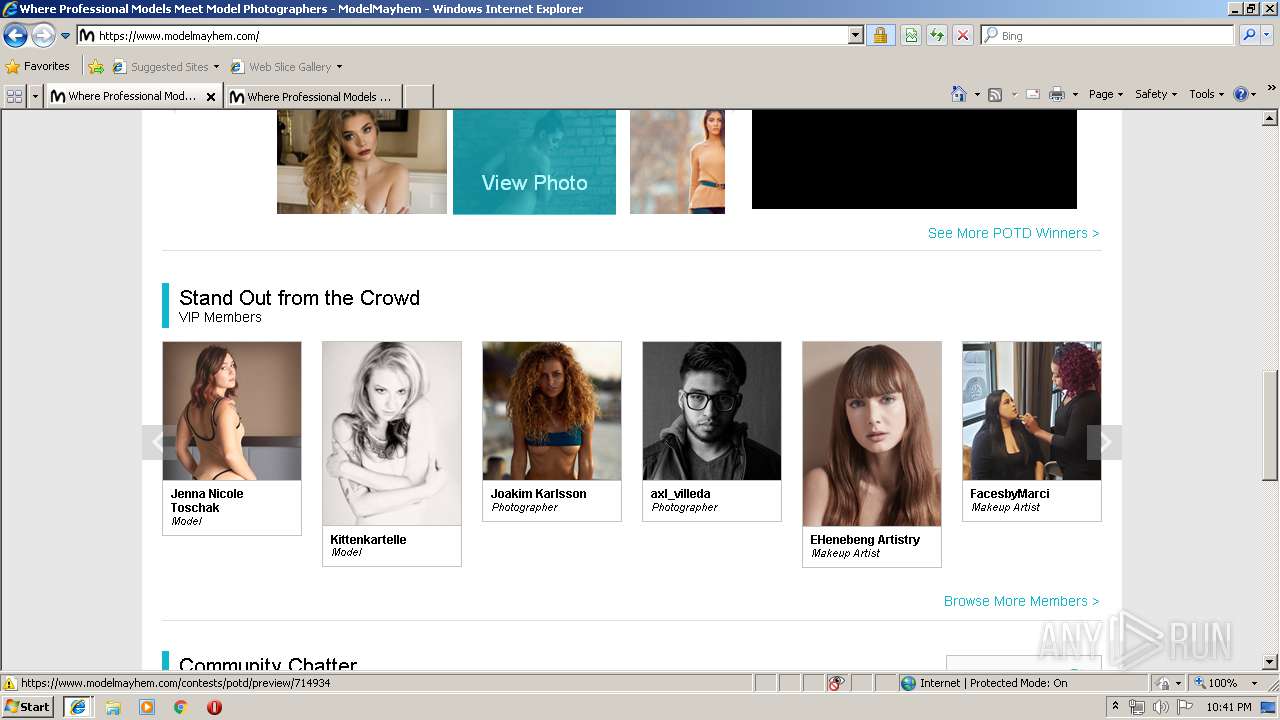Toggle the Compatibility View icon

pyautogui.click(x=911, y=35)
